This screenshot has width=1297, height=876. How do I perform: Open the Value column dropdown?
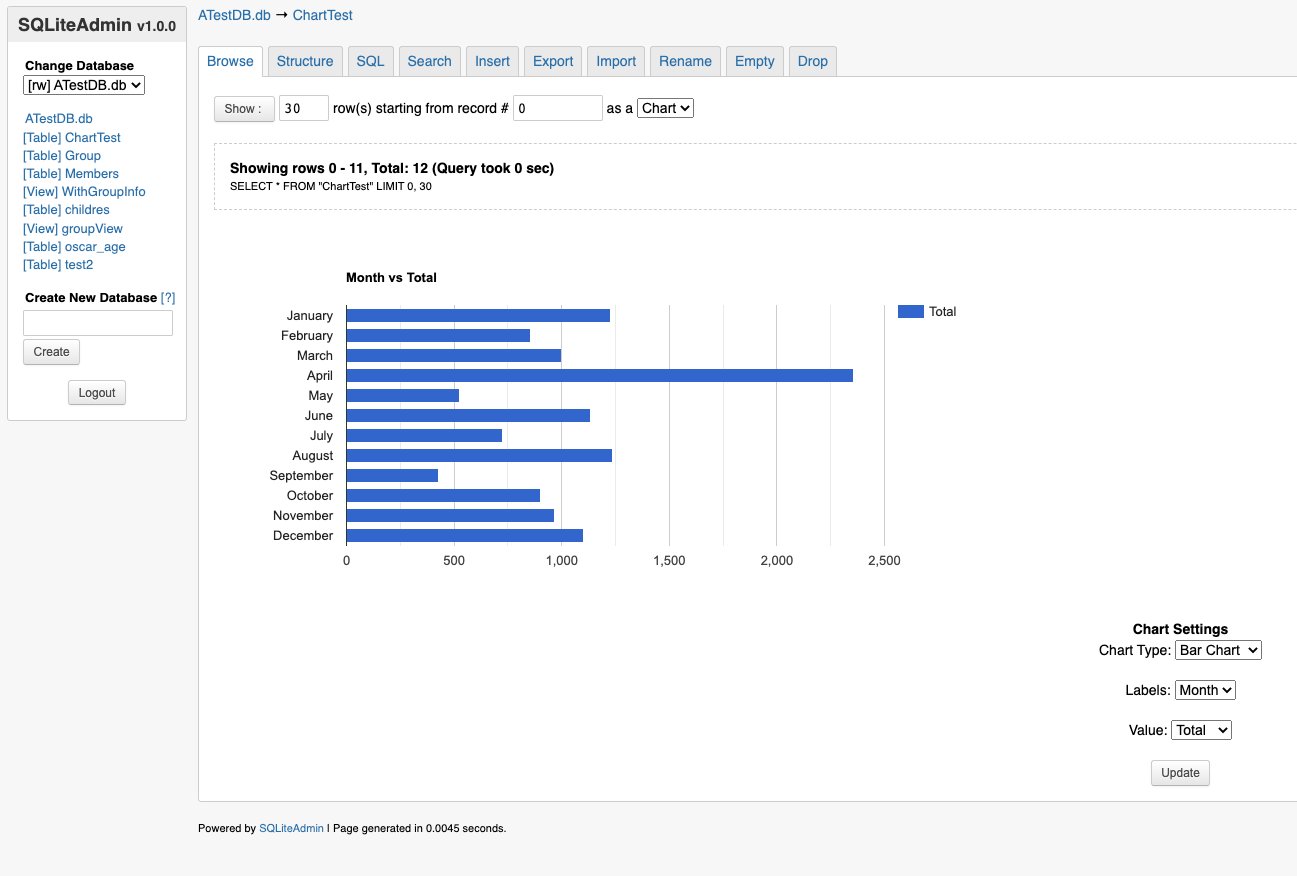click(x=1200, y=730)
